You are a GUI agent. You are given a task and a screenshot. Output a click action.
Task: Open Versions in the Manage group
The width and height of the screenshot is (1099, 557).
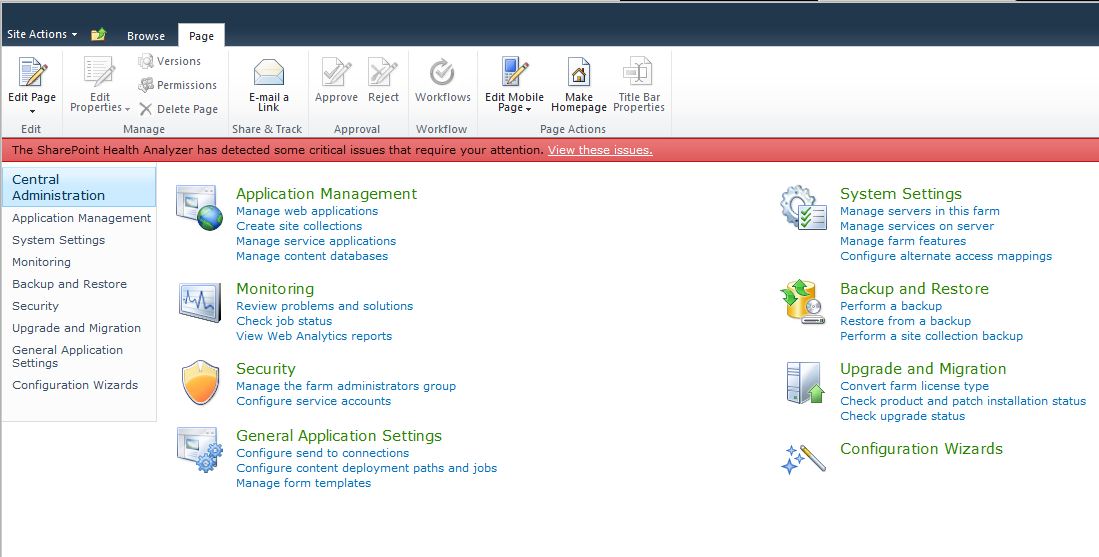pos(170,62)
